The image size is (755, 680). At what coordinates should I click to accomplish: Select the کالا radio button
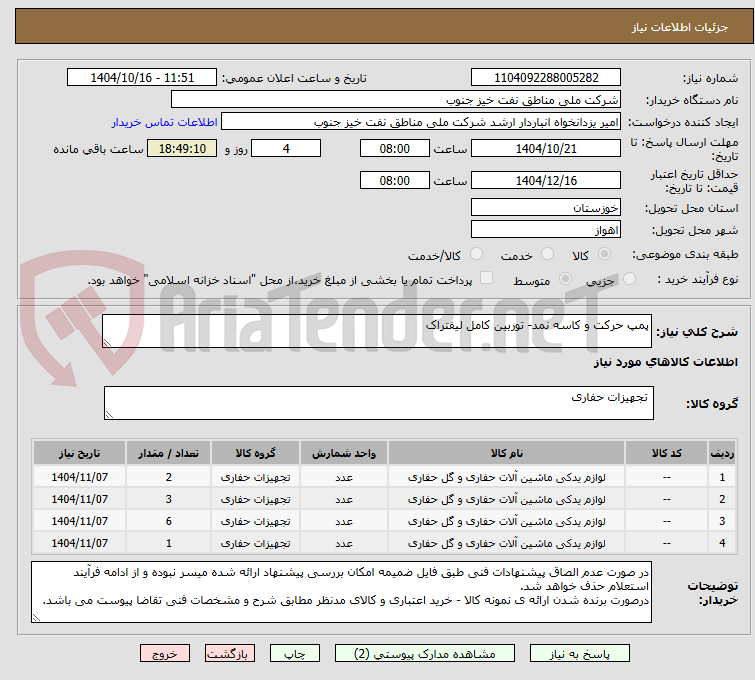604,253
